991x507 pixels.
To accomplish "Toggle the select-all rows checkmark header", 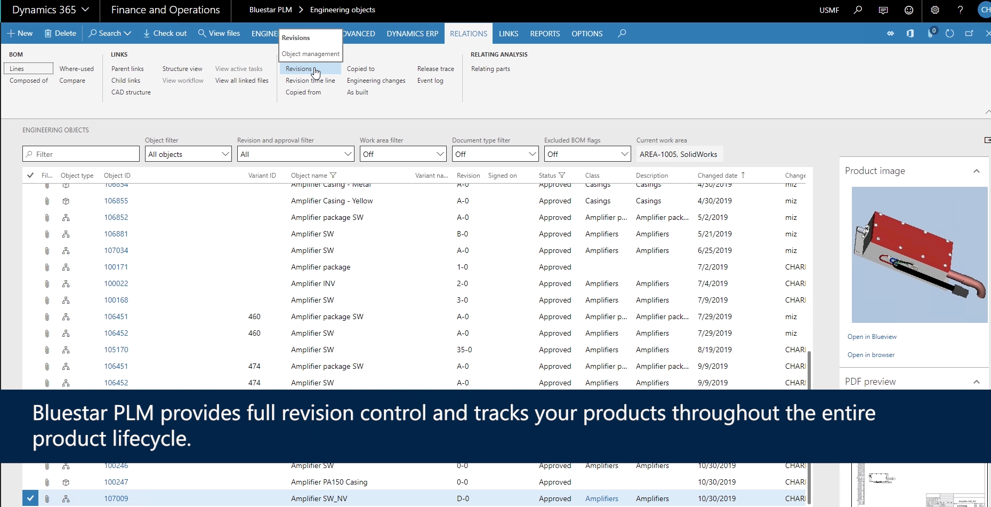I will click(30, 176).
